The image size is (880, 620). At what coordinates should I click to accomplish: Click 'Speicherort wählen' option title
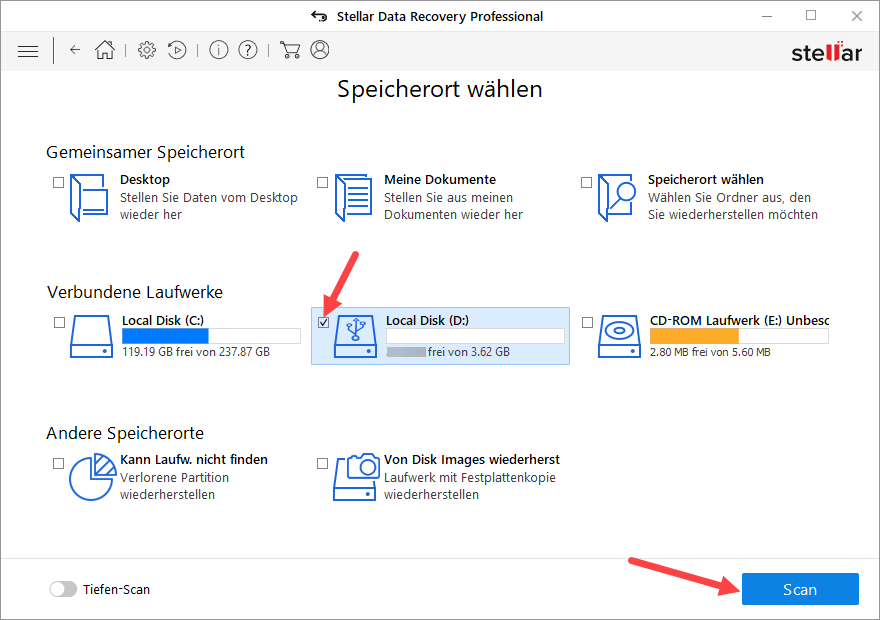pyautogui.click(x=705, y=180)
